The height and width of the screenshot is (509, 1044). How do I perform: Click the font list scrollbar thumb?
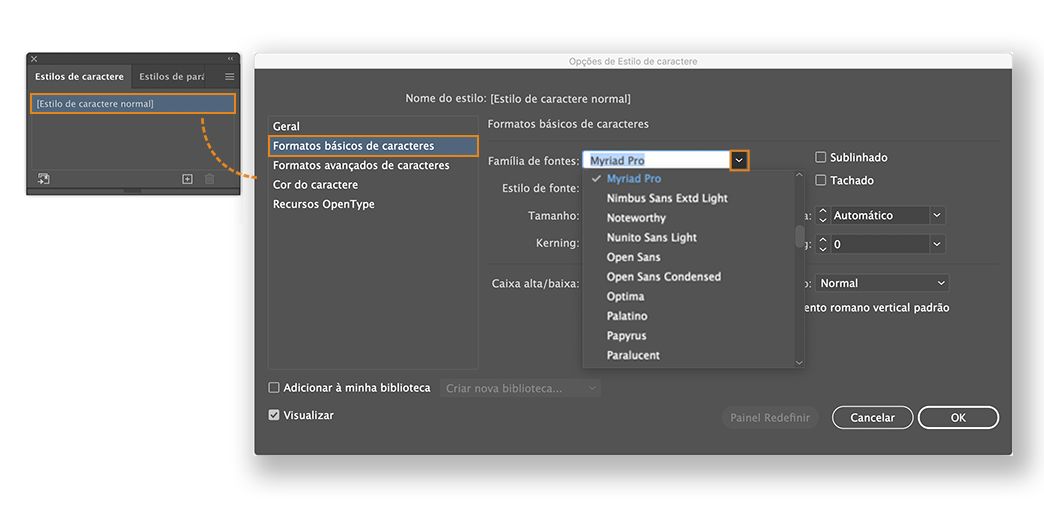pos(799,237)
